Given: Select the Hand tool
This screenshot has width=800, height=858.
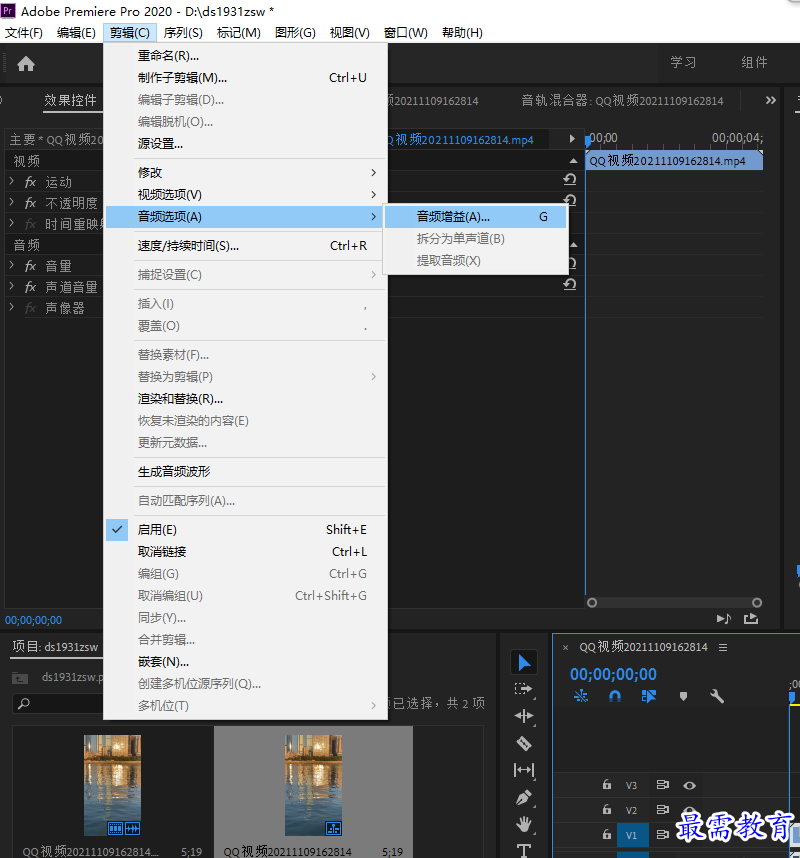Looking at the screenshot, I should click(x=524, y=824).
